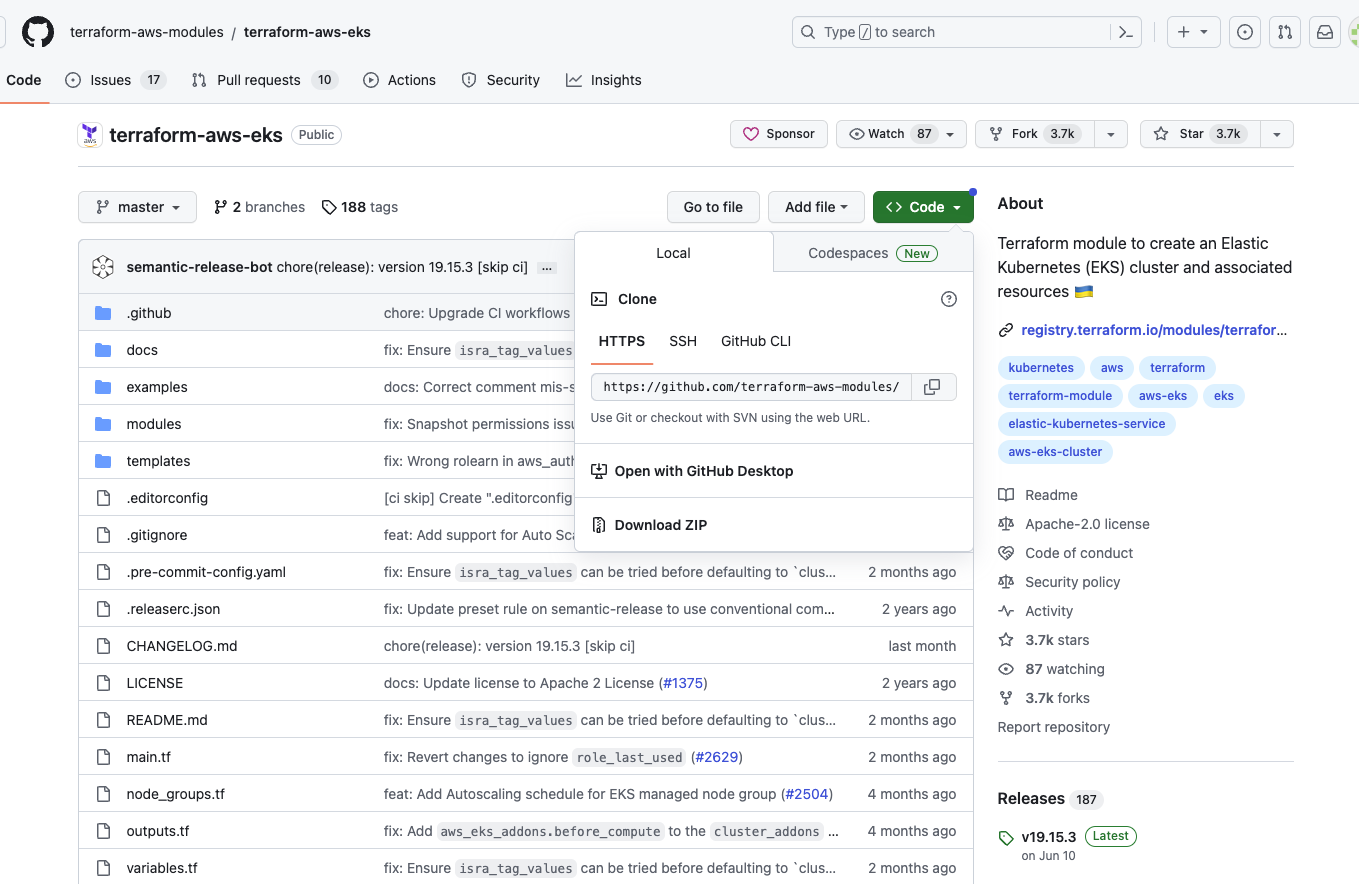Click the v19.15.3 release tag icon

(x=1006, y=838)
